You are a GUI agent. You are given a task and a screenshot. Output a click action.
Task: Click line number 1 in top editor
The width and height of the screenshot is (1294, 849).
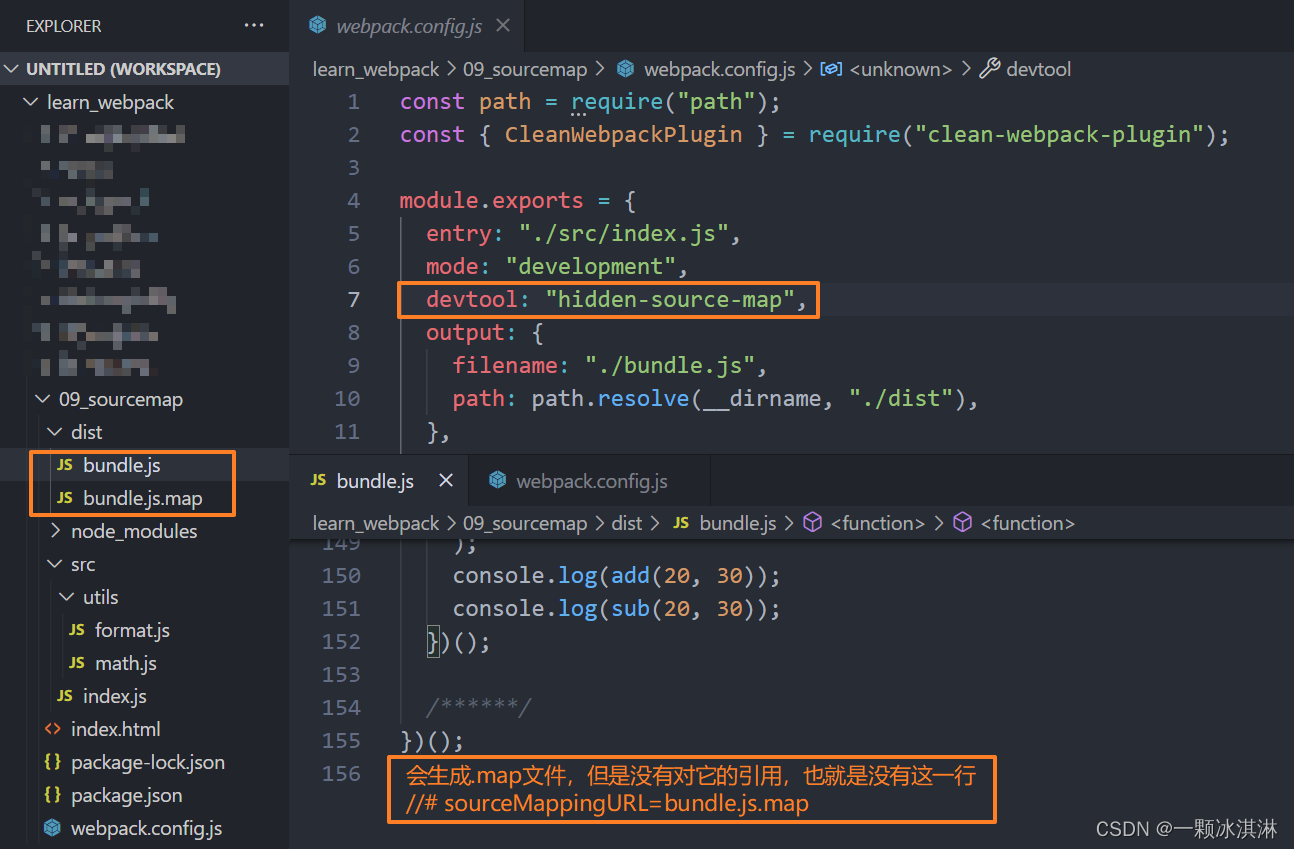(x=353, y=101)
